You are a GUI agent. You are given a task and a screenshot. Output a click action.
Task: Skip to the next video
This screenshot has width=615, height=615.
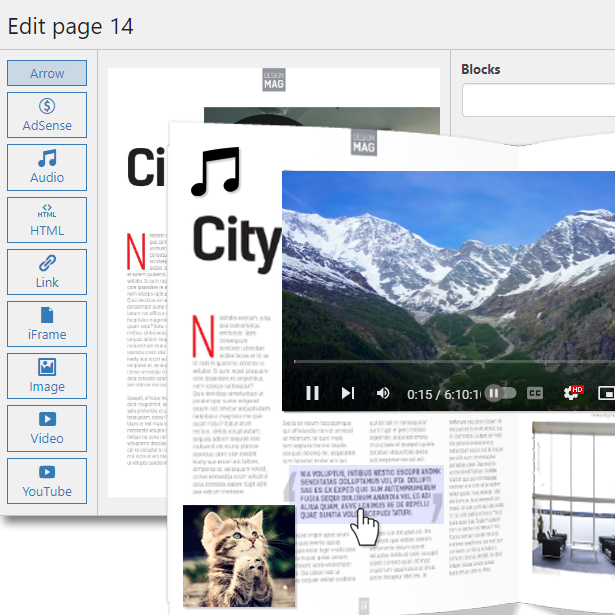click(347, 393)
